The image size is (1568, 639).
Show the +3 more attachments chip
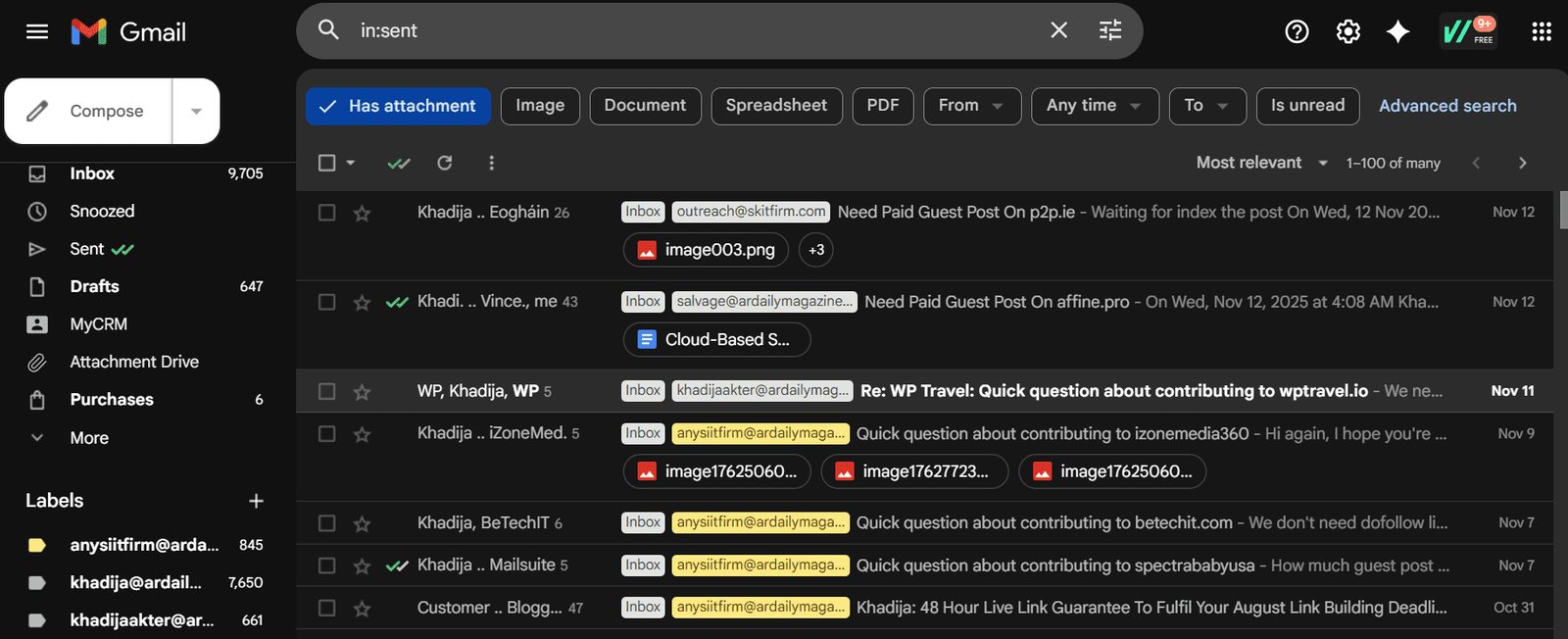816,250
